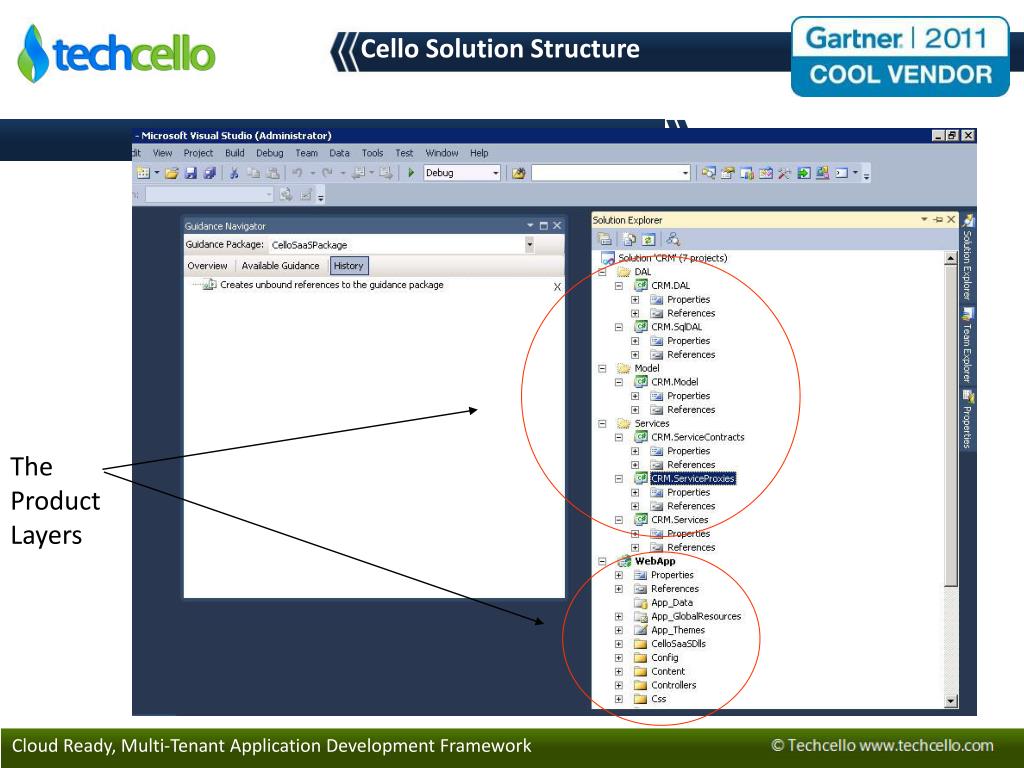Click the Cut scissors icon
The image size is (1024, 768).
tap(234, 173)
